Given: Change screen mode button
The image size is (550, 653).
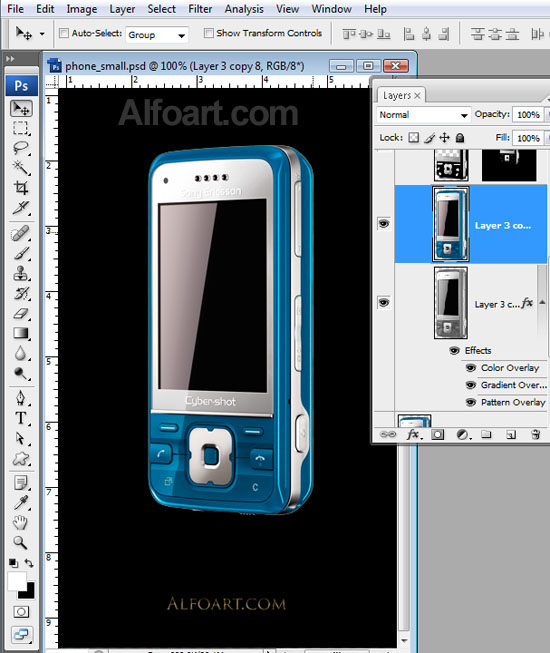Looking at the screenshot, I should click(x=21, y=634).
